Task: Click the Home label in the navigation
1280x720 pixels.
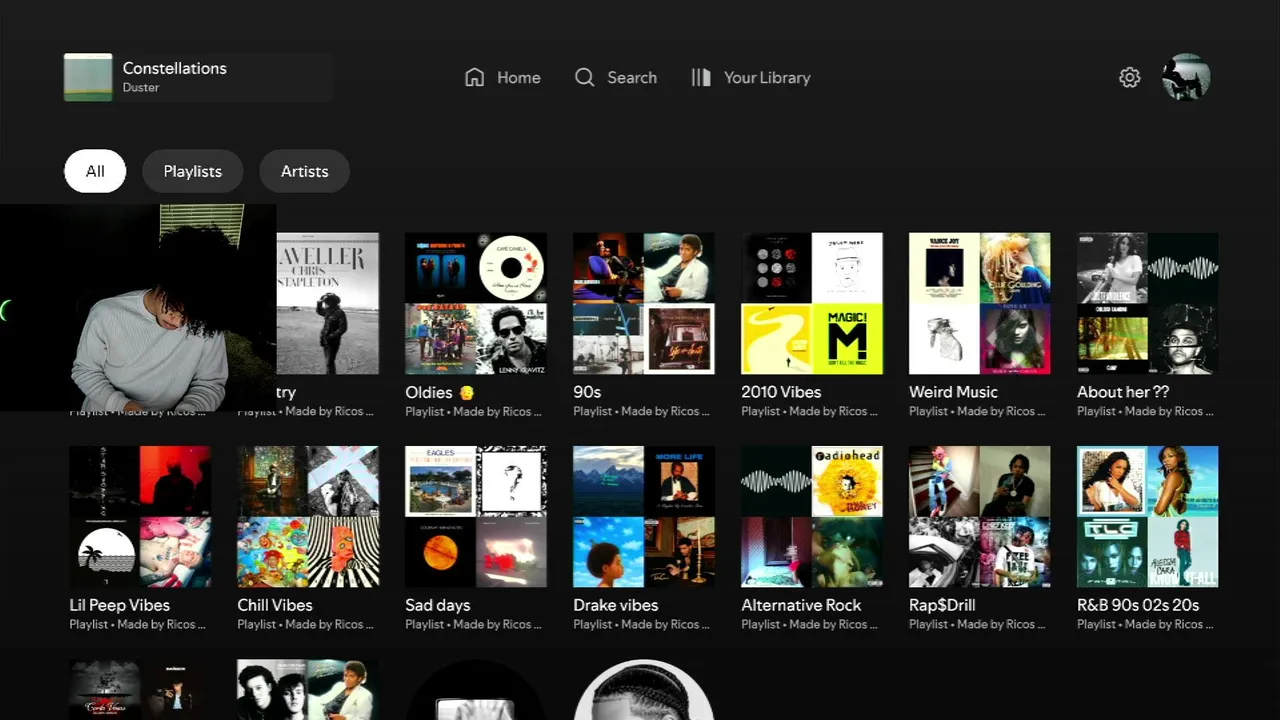Action: point(519,77)
